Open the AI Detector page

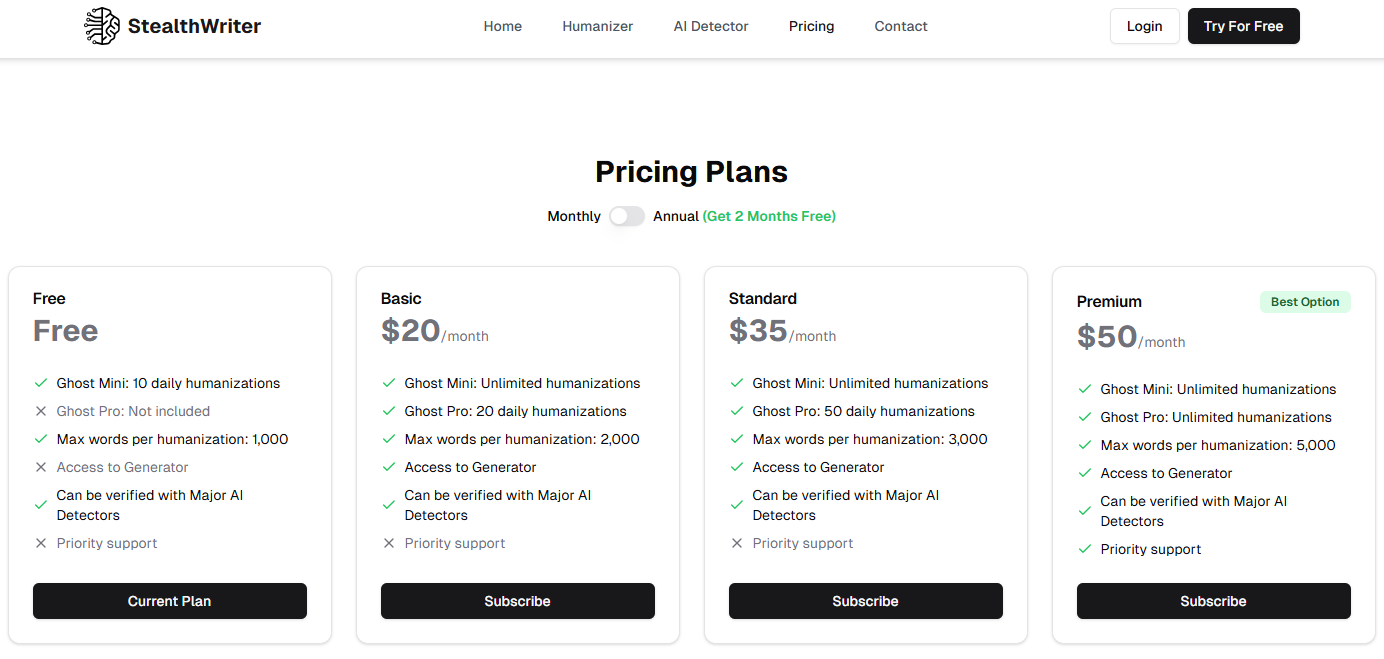pyautogui.click(x=710, y=26)
